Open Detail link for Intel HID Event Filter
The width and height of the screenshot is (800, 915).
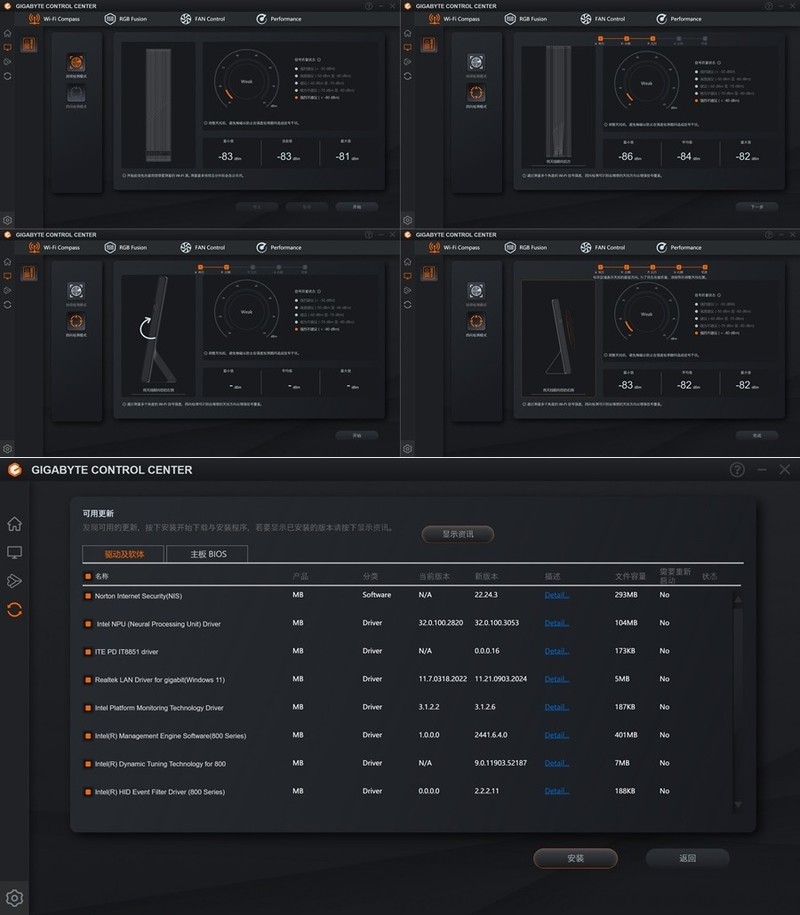point(556,791)
